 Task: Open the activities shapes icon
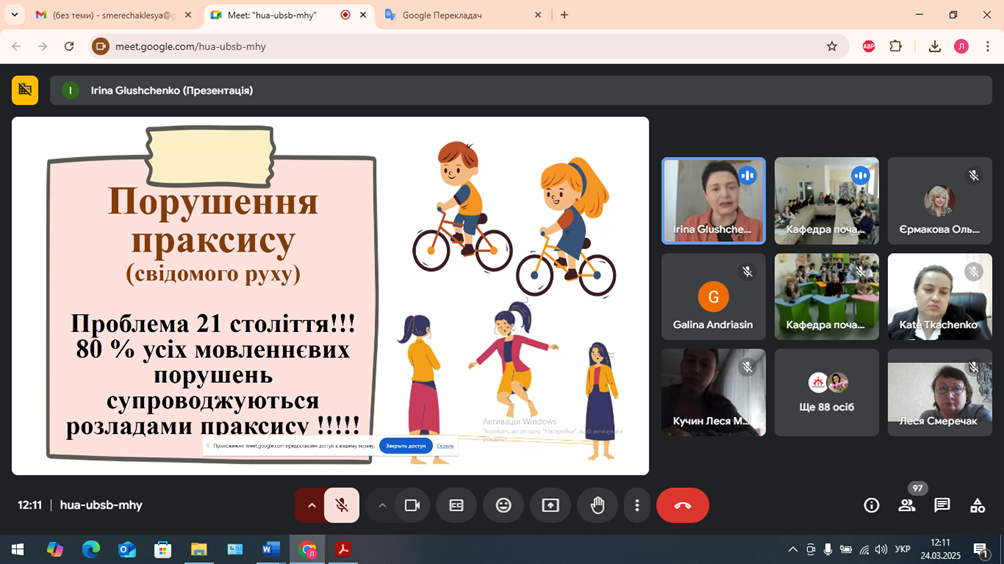[x=977, y=506]
